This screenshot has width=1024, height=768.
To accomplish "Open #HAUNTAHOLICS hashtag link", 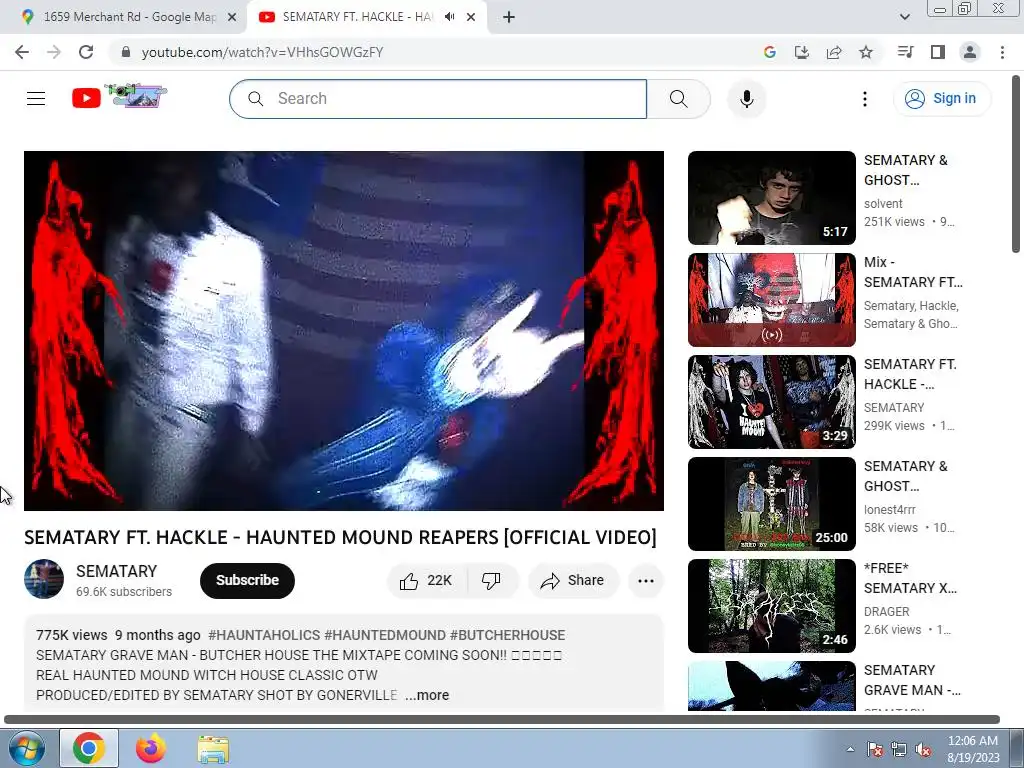I will [264, 635].
